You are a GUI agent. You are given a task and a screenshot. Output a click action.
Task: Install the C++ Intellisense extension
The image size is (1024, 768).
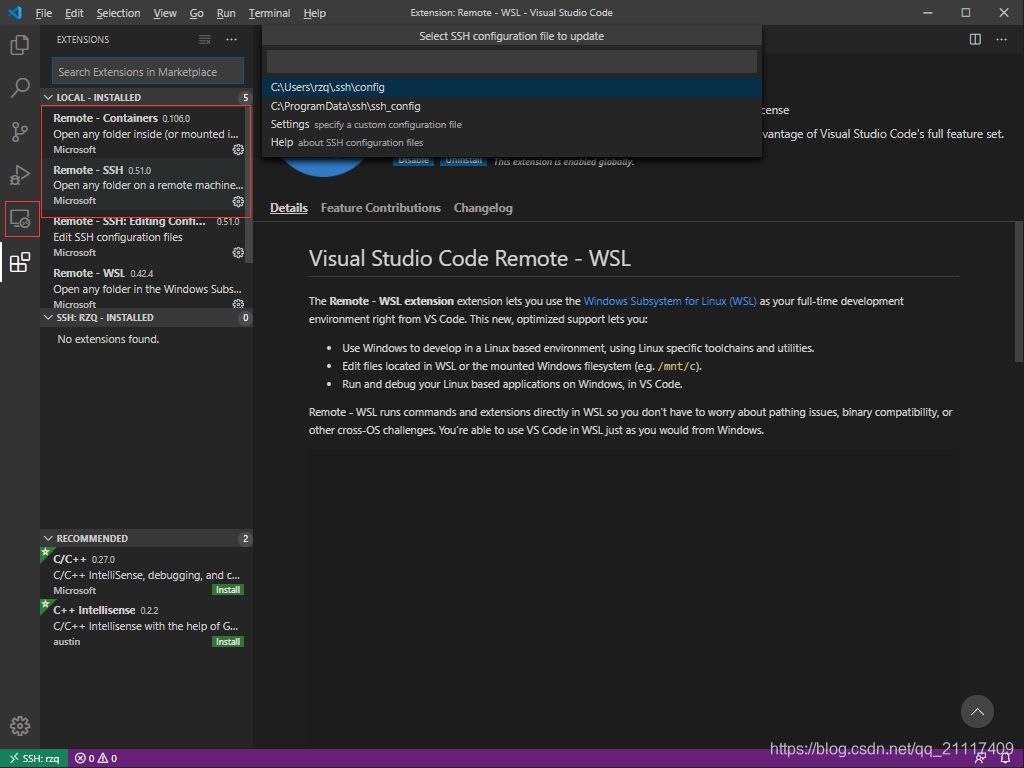click(228, 642)
